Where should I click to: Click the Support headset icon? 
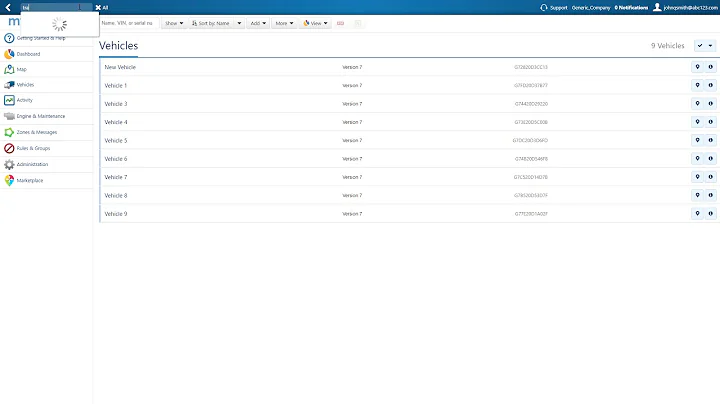point(544,7)
